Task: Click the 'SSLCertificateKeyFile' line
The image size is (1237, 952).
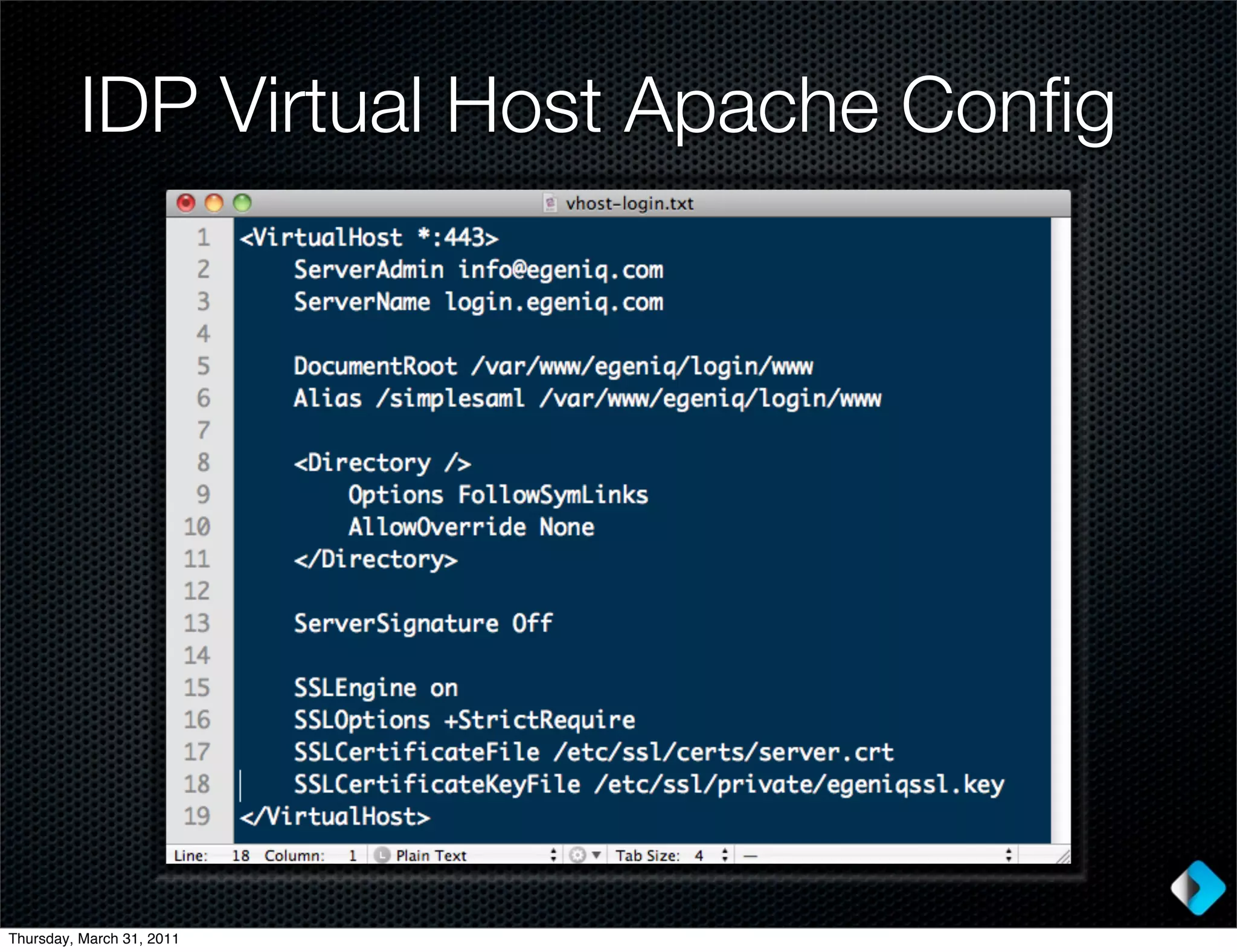Action: (x=649, y=784)
